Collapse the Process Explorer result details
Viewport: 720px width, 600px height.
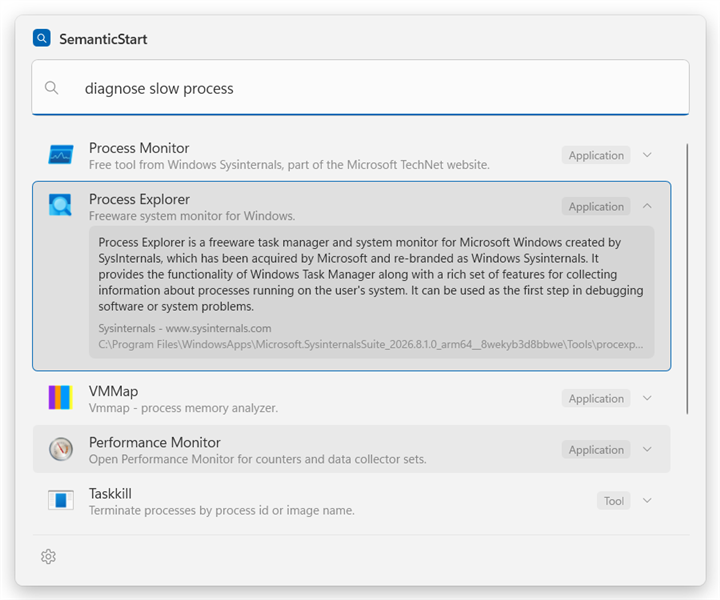[x=647, y=206]
